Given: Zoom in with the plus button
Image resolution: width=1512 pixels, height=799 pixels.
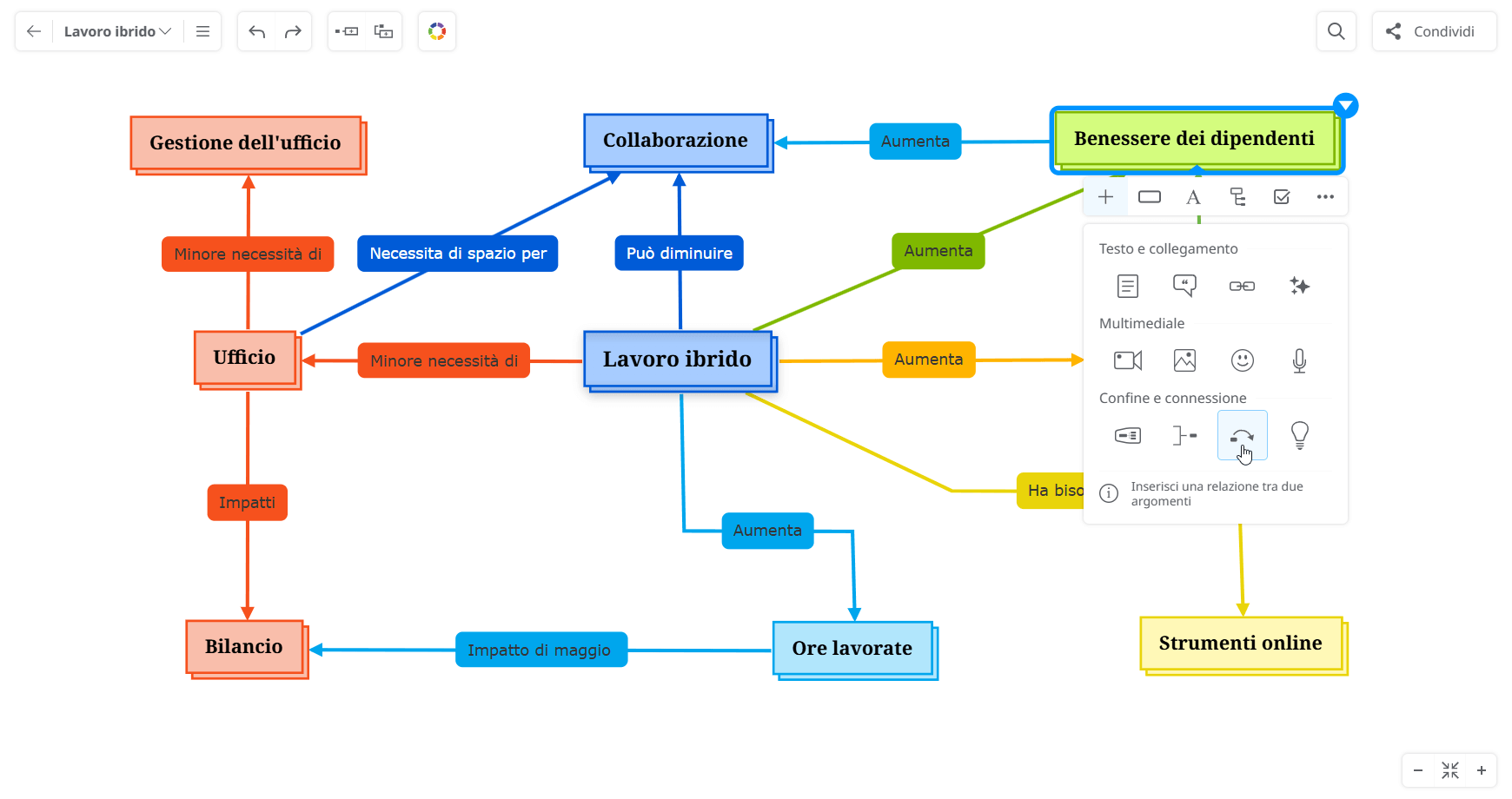Looking at the screenshot, I should pyautogui.click(x=1482, y=770).
